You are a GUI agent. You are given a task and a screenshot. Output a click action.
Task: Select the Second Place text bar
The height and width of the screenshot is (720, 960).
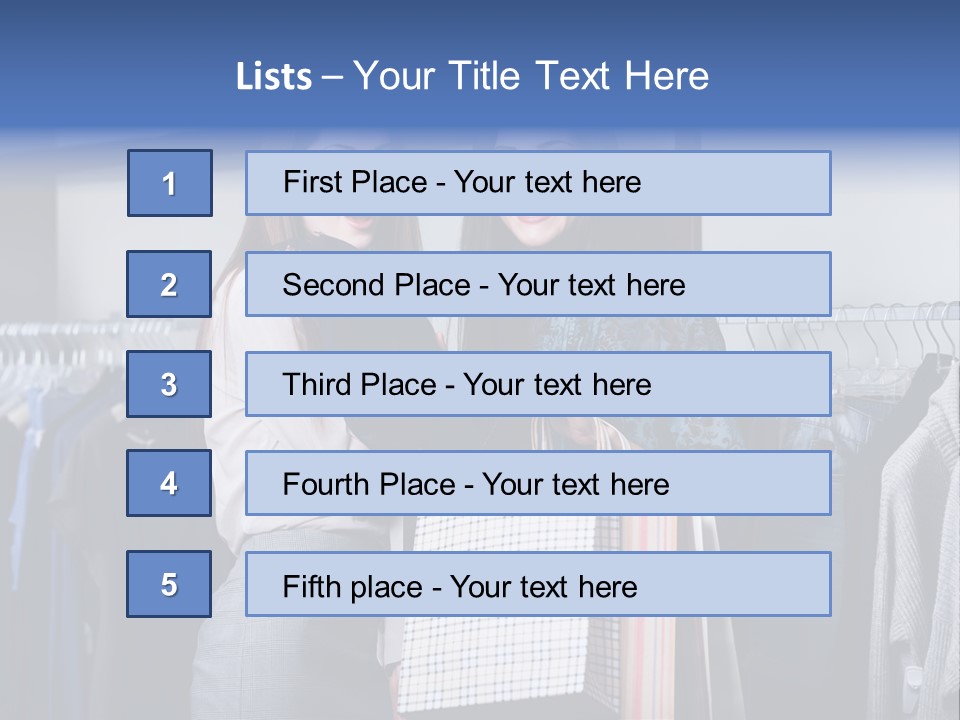(538, 284)
